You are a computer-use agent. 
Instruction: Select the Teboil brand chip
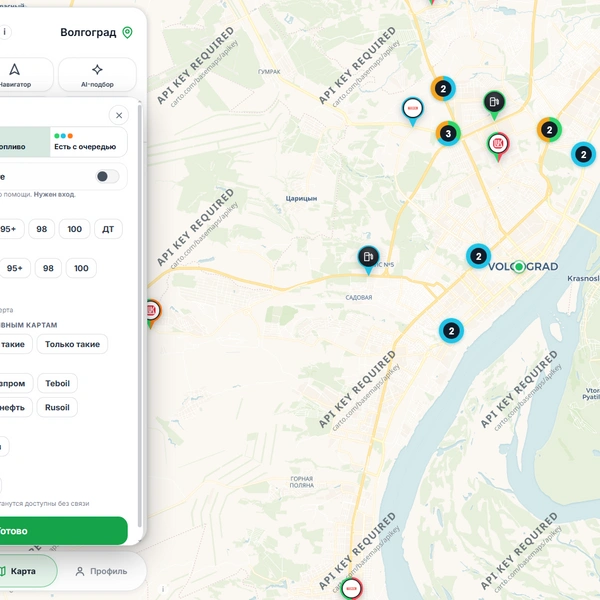click(57, 383)
